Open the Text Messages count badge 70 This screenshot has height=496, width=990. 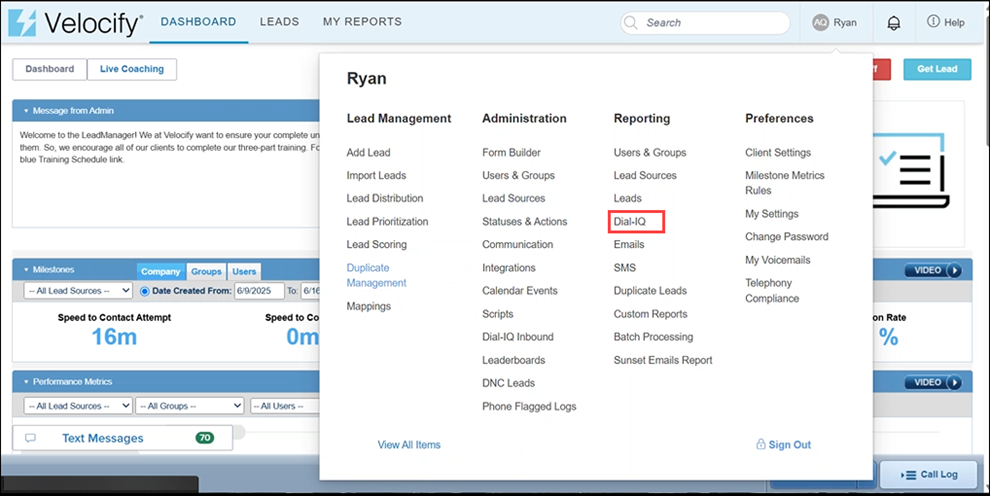205,437
